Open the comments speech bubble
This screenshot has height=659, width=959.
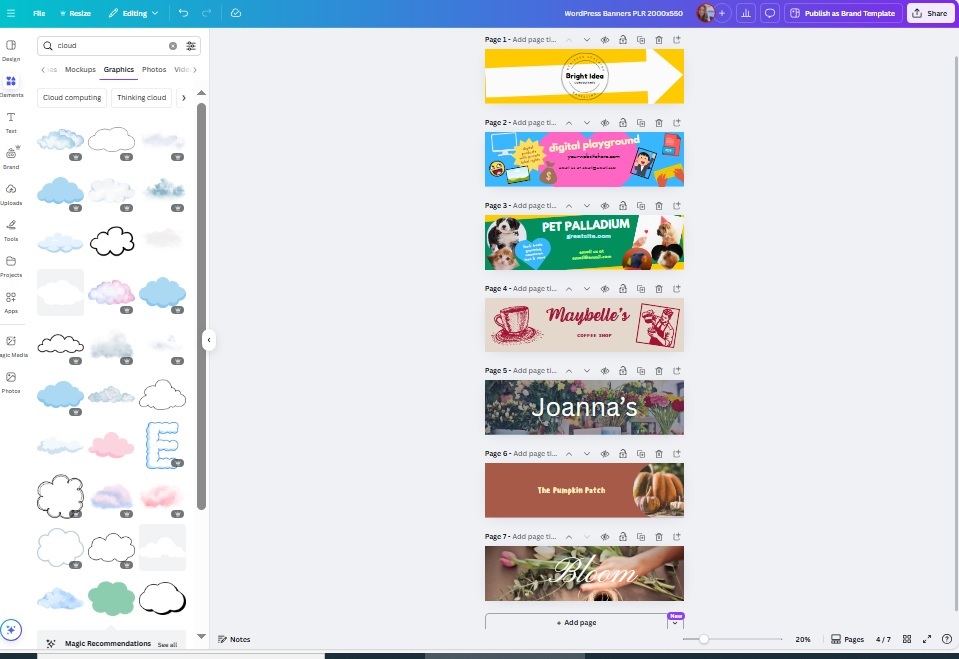pos(770,13)
